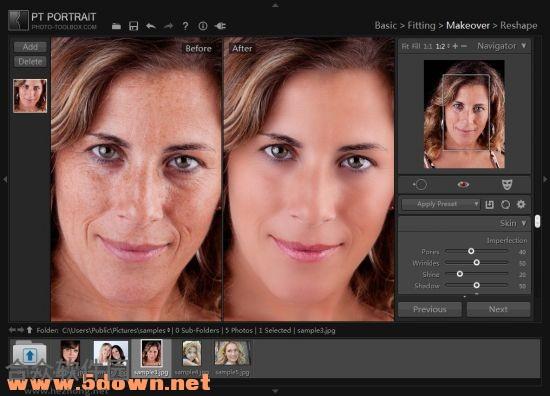This screenshot has width=550, height=396.
Task: Select the red-eye tool
Action: tap(463, 184)
